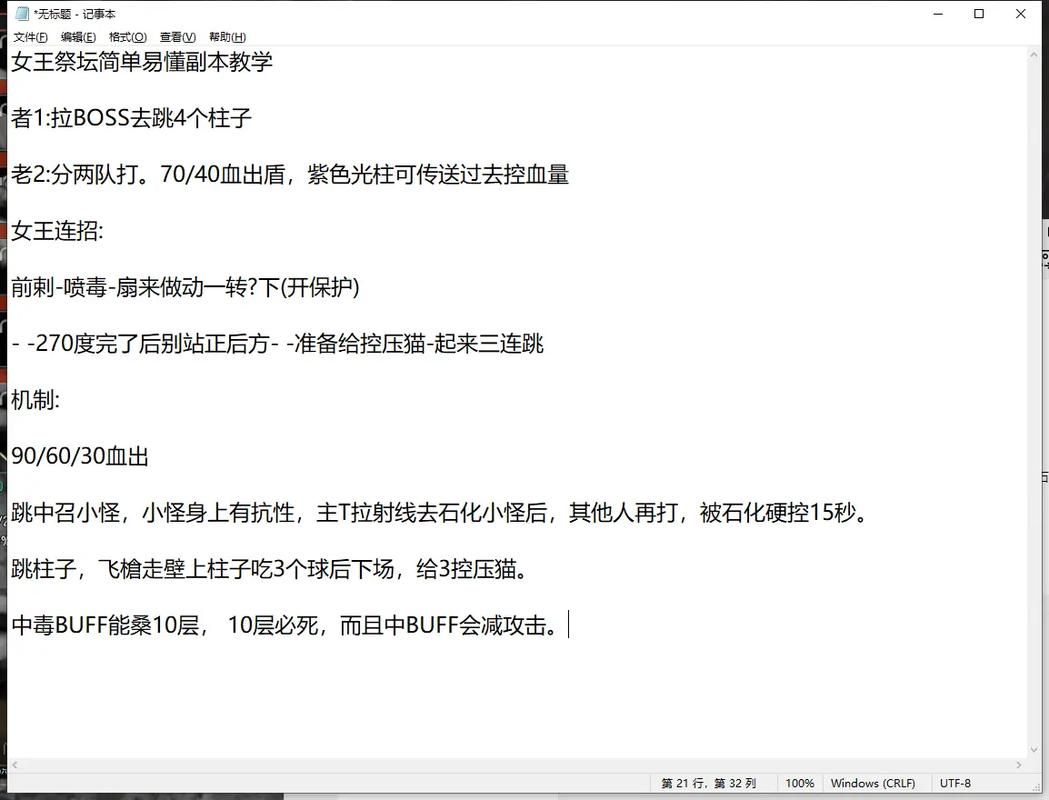Open the 文件(F) menu
The width and height of the screenshot is (1049, 800).
[30, 37]
